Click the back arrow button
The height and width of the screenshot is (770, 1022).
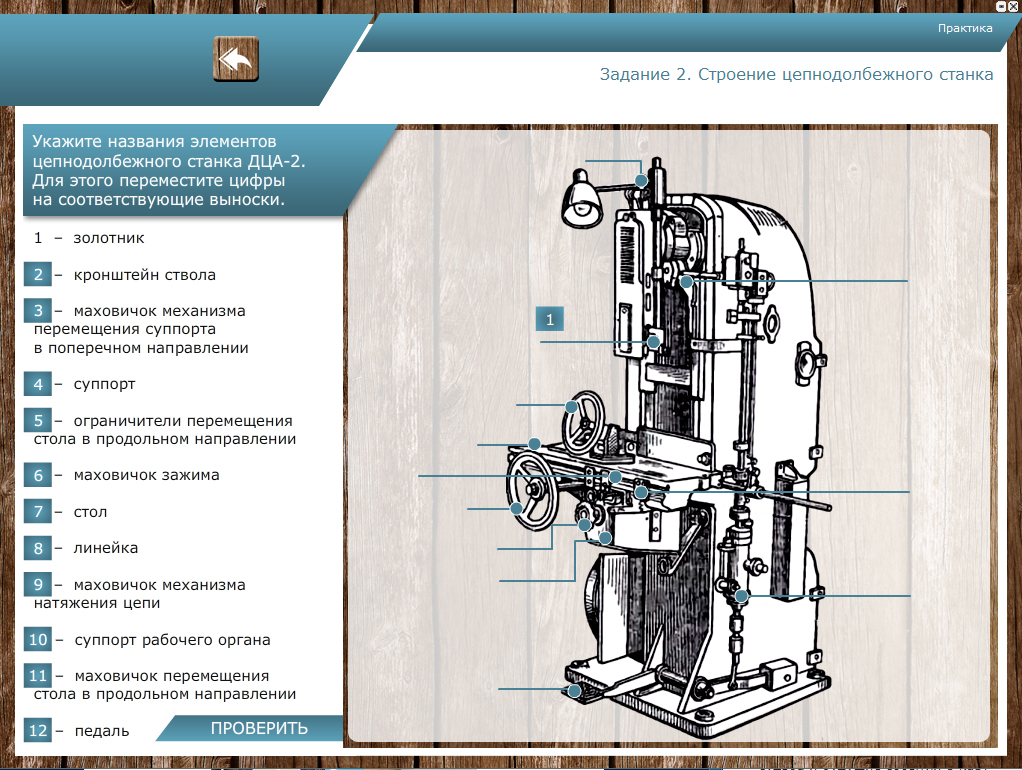pyautogui.click(x=236, y=59)
